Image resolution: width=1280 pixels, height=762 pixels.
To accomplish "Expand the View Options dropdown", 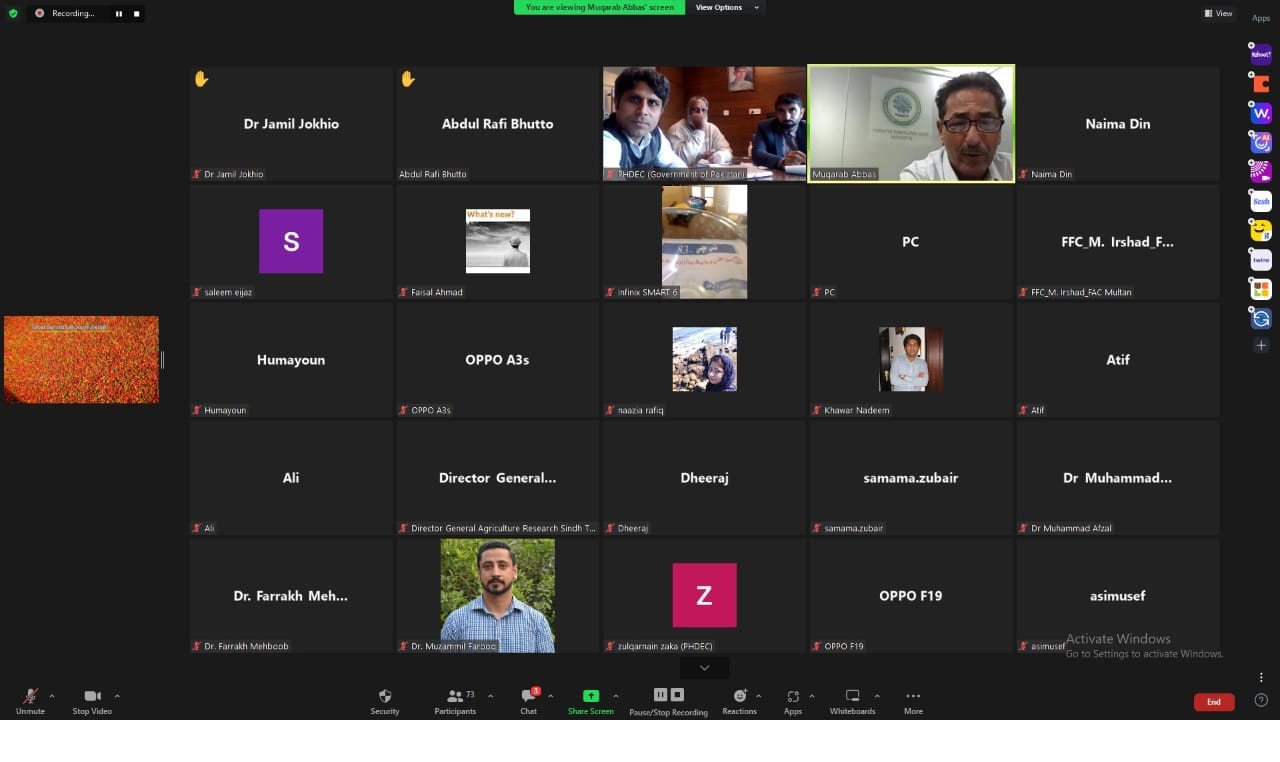I will (727, 8).
